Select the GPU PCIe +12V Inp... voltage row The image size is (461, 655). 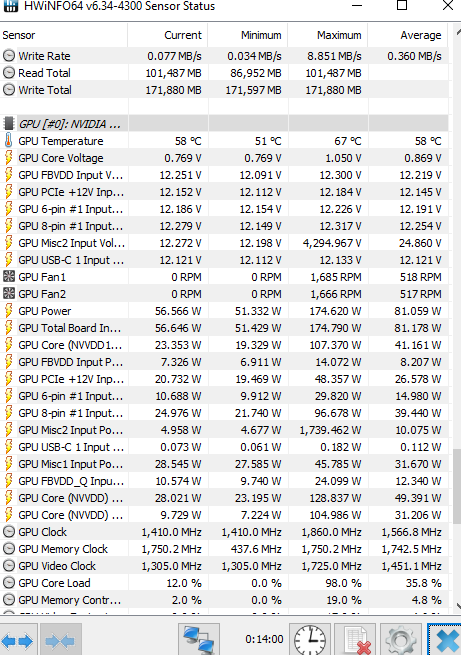[x=225, y=192]
